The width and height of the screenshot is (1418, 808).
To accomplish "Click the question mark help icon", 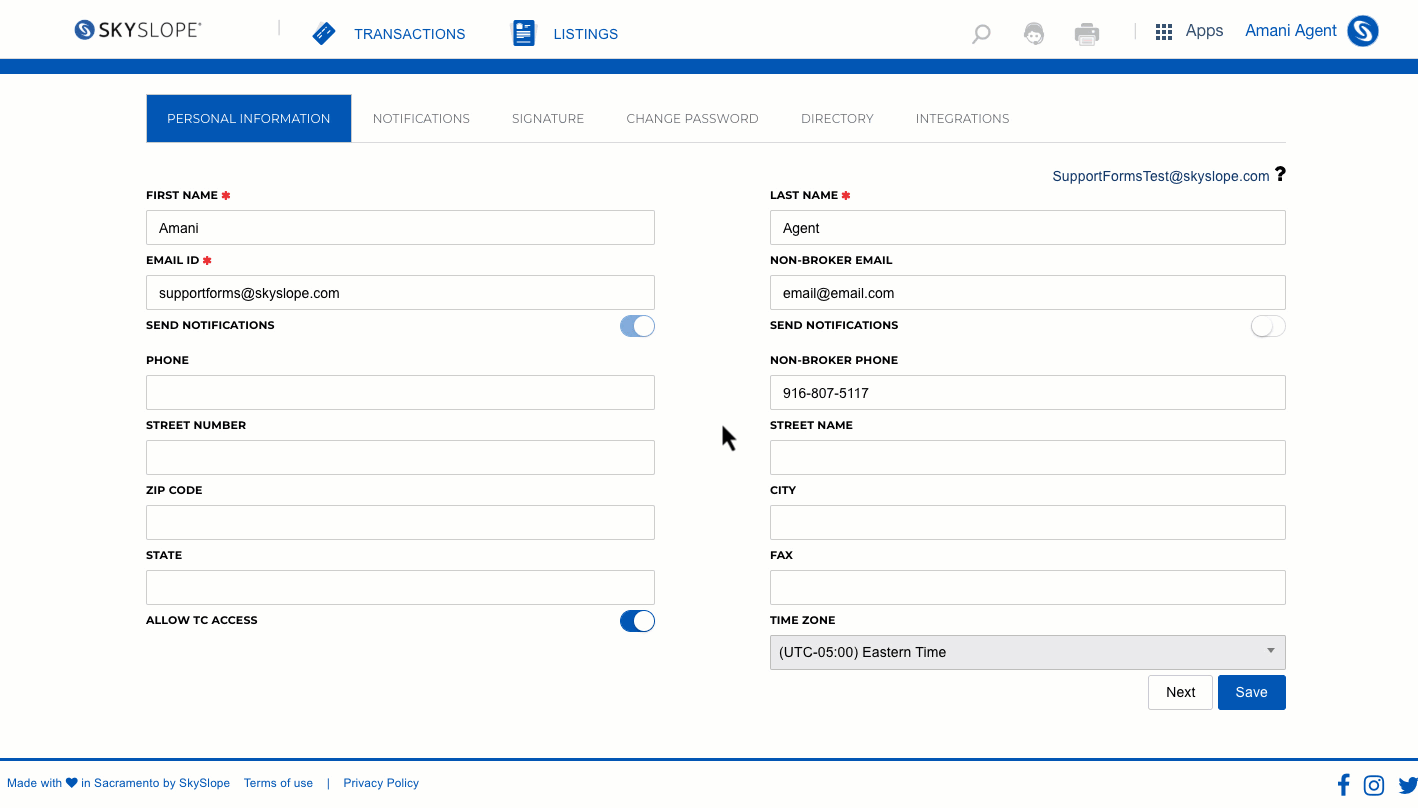I will click(1280, 174).
